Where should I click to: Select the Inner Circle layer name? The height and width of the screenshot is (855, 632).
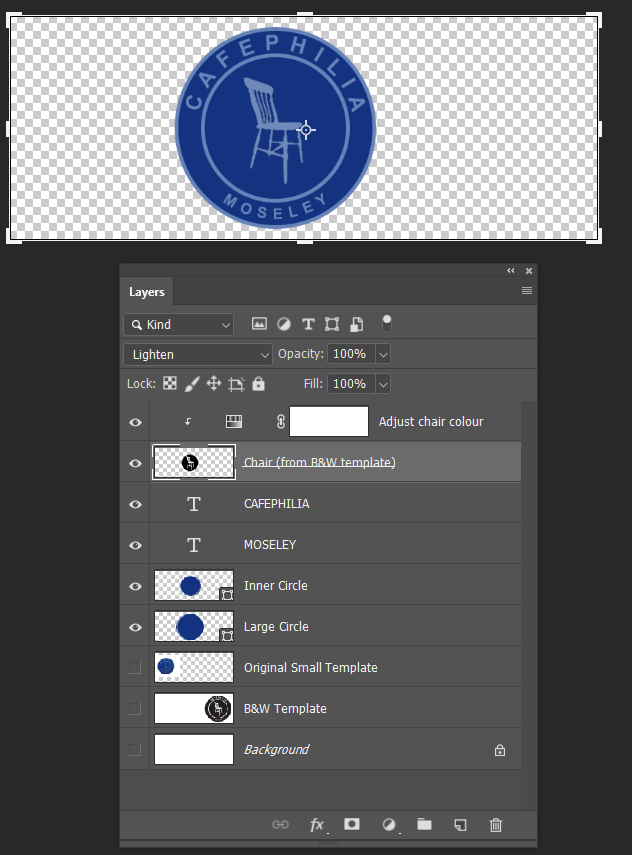pos(276,586)
